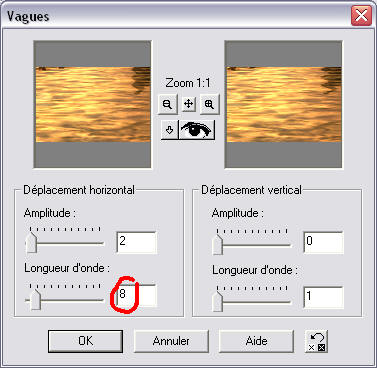
Task: Click the vertical Amplitude field showing 0
Action: [323, 242]
